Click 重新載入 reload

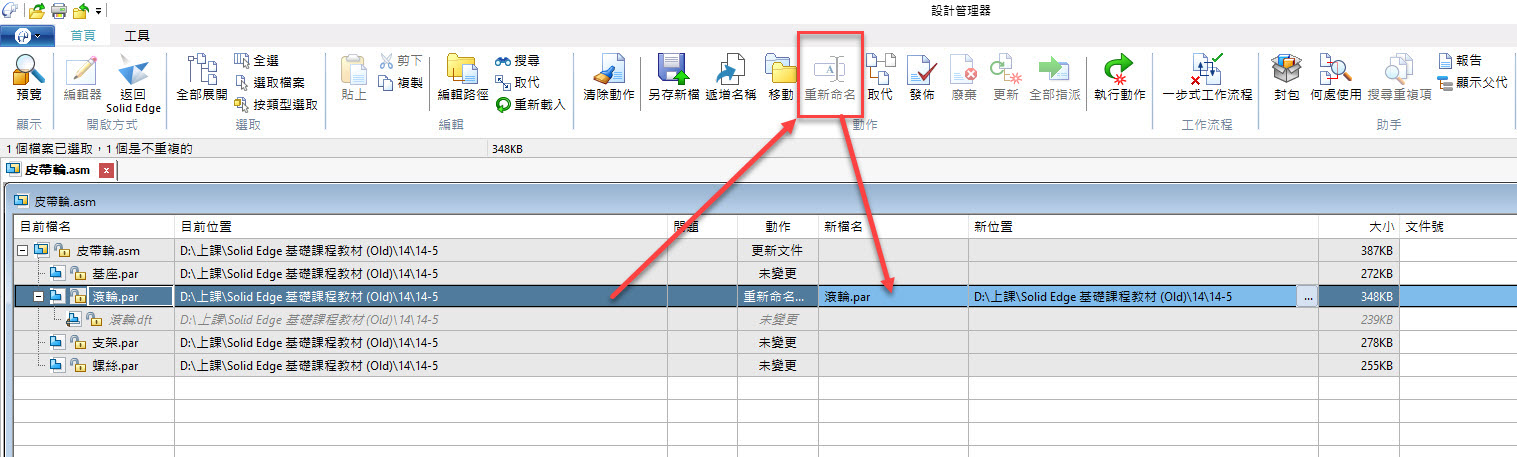(x=532, y=104)
